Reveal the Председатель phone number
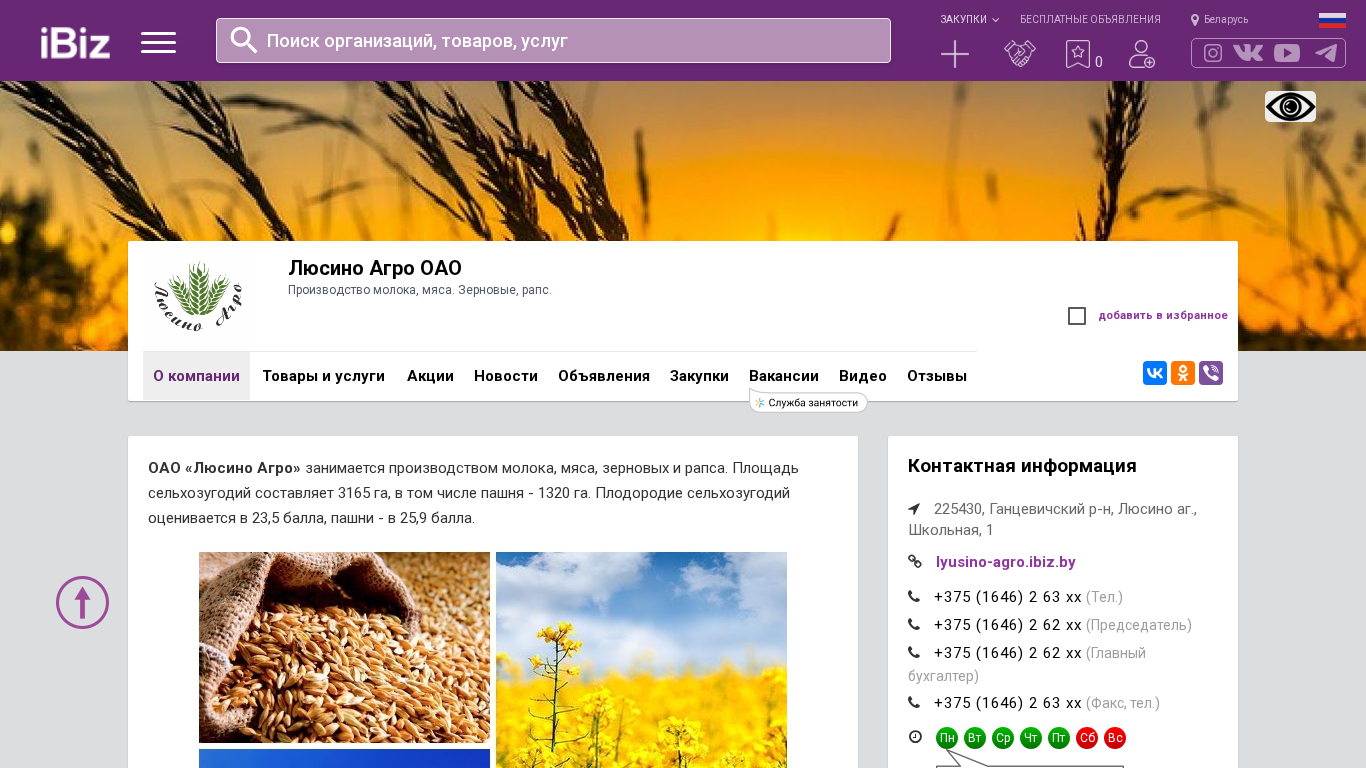The height and width of the screenshot is (768, 1366). (x=1008, y=625)
